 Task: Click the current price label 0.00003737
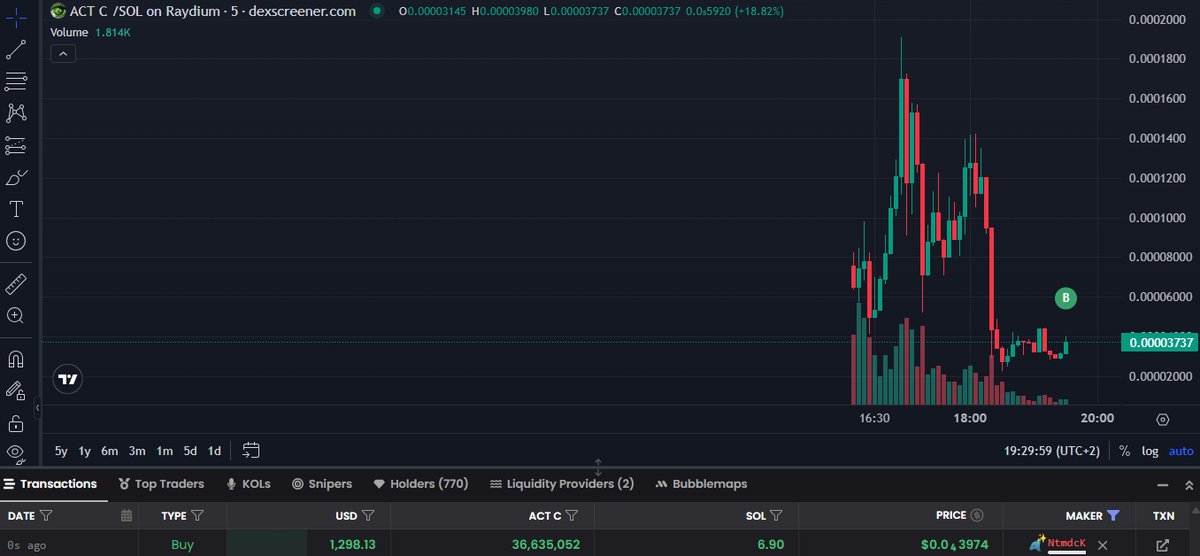pos(1160,342)
